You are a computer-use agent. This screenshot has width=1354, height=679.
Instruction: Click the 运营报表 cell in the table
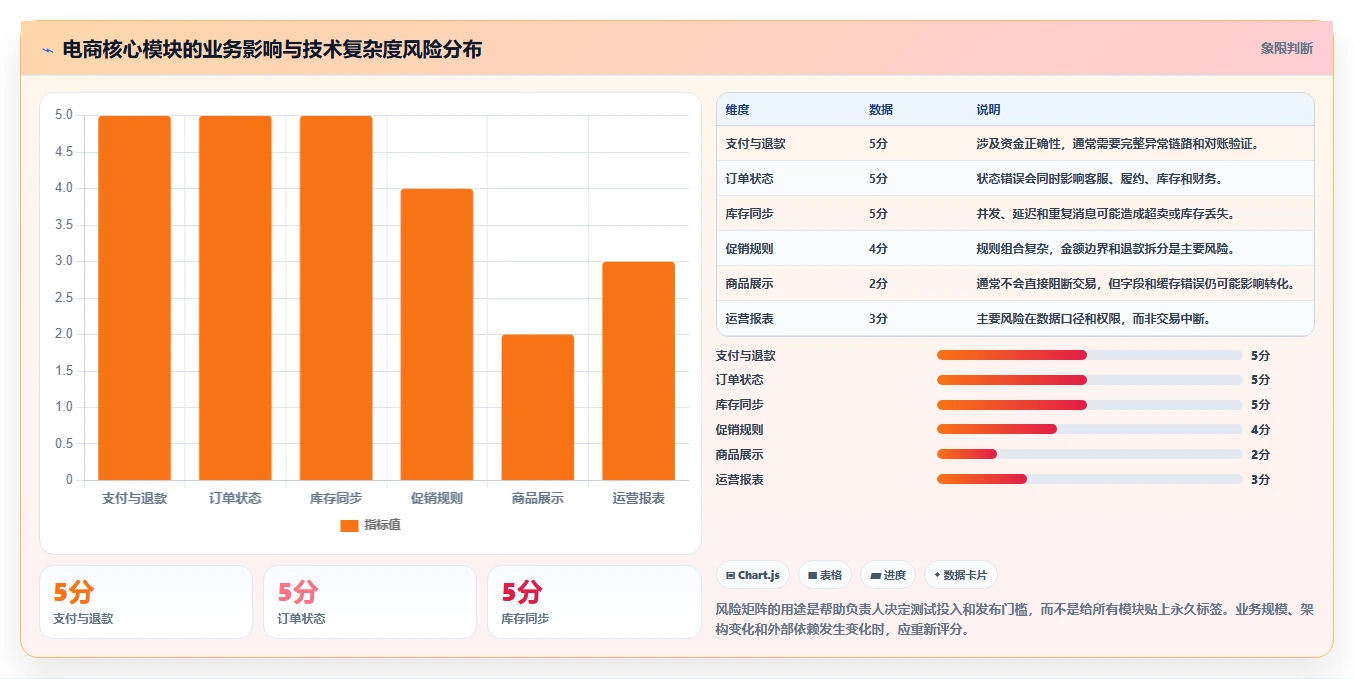coord(750,319)
